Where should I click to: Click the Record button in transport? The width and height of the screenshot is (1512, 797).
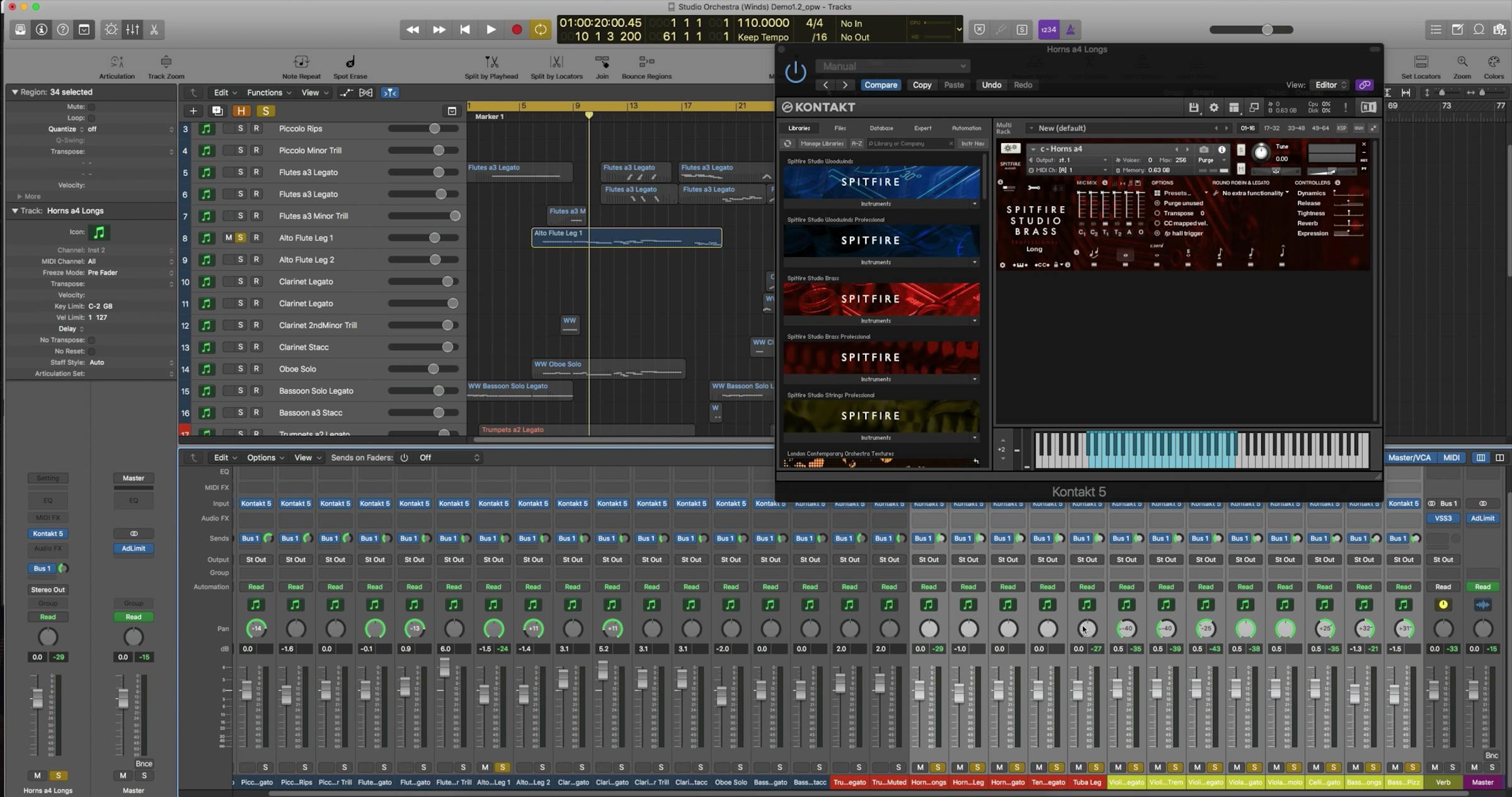517,29
